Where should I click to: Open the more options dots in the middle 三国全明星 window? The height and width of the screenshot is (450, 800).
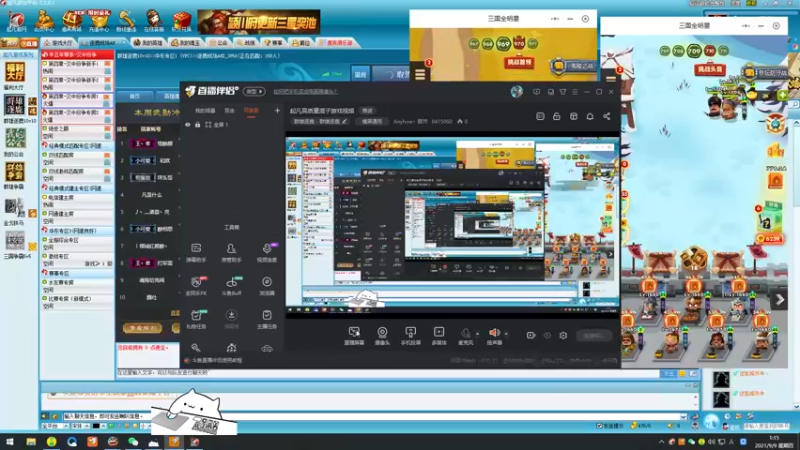555,19
